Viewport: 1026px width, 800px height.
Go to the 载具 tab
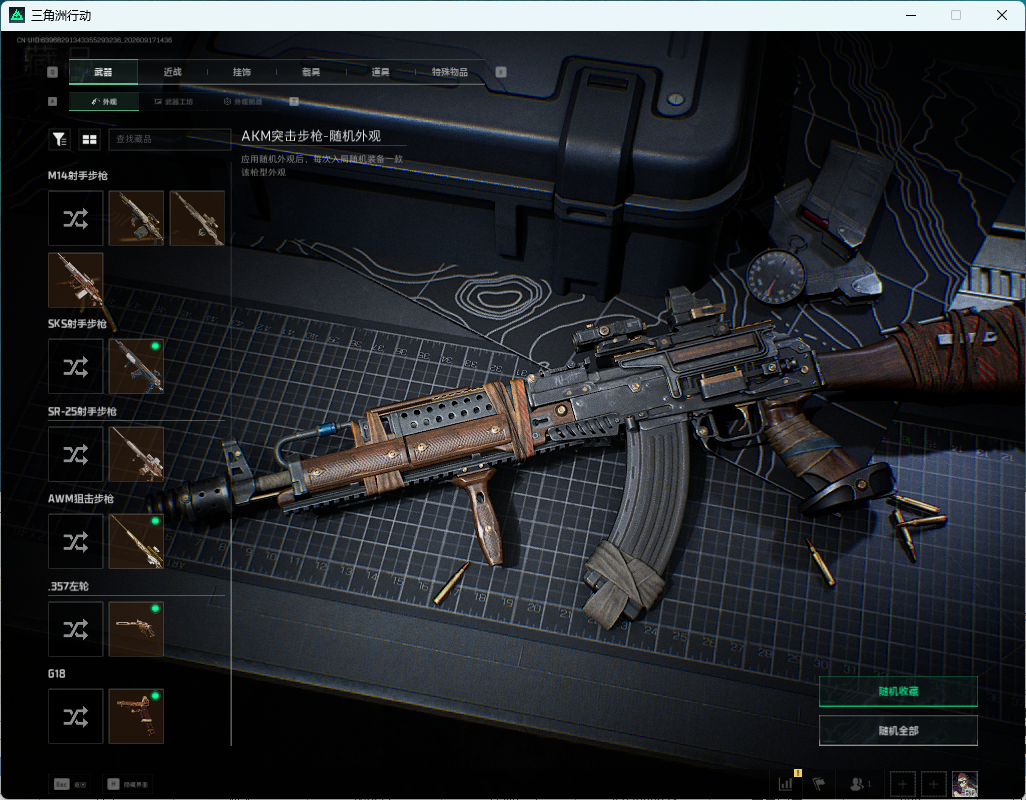tap(311, 72)
